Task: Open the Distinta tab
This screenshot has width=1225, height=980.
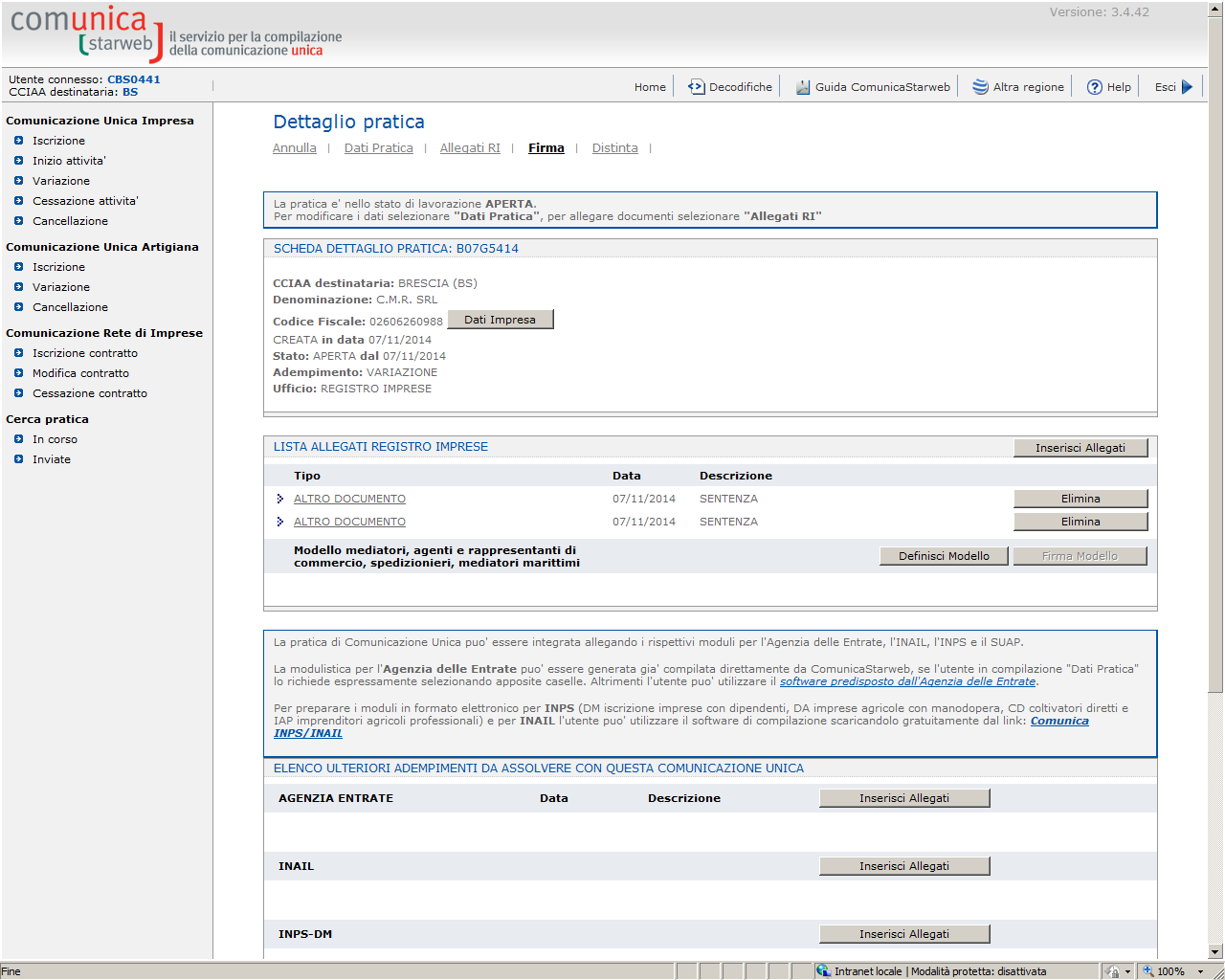Action: (615, 148)
